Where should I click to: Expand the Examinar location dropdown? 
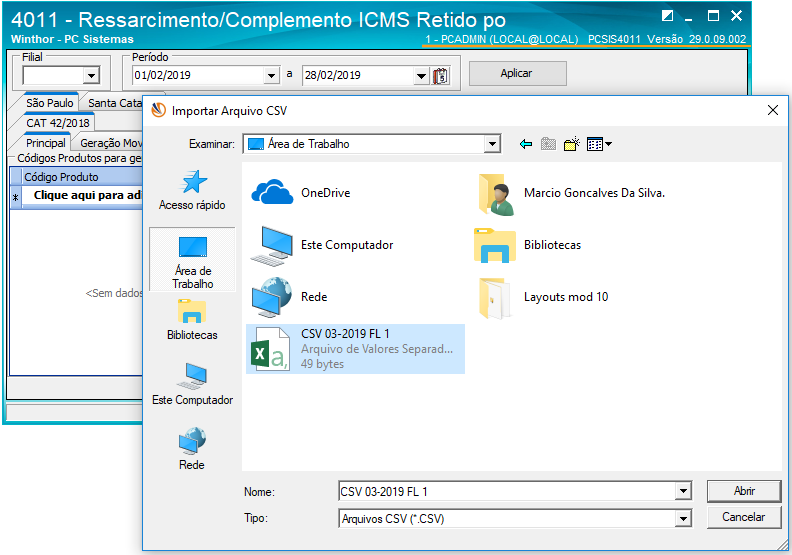click(492, 144)
